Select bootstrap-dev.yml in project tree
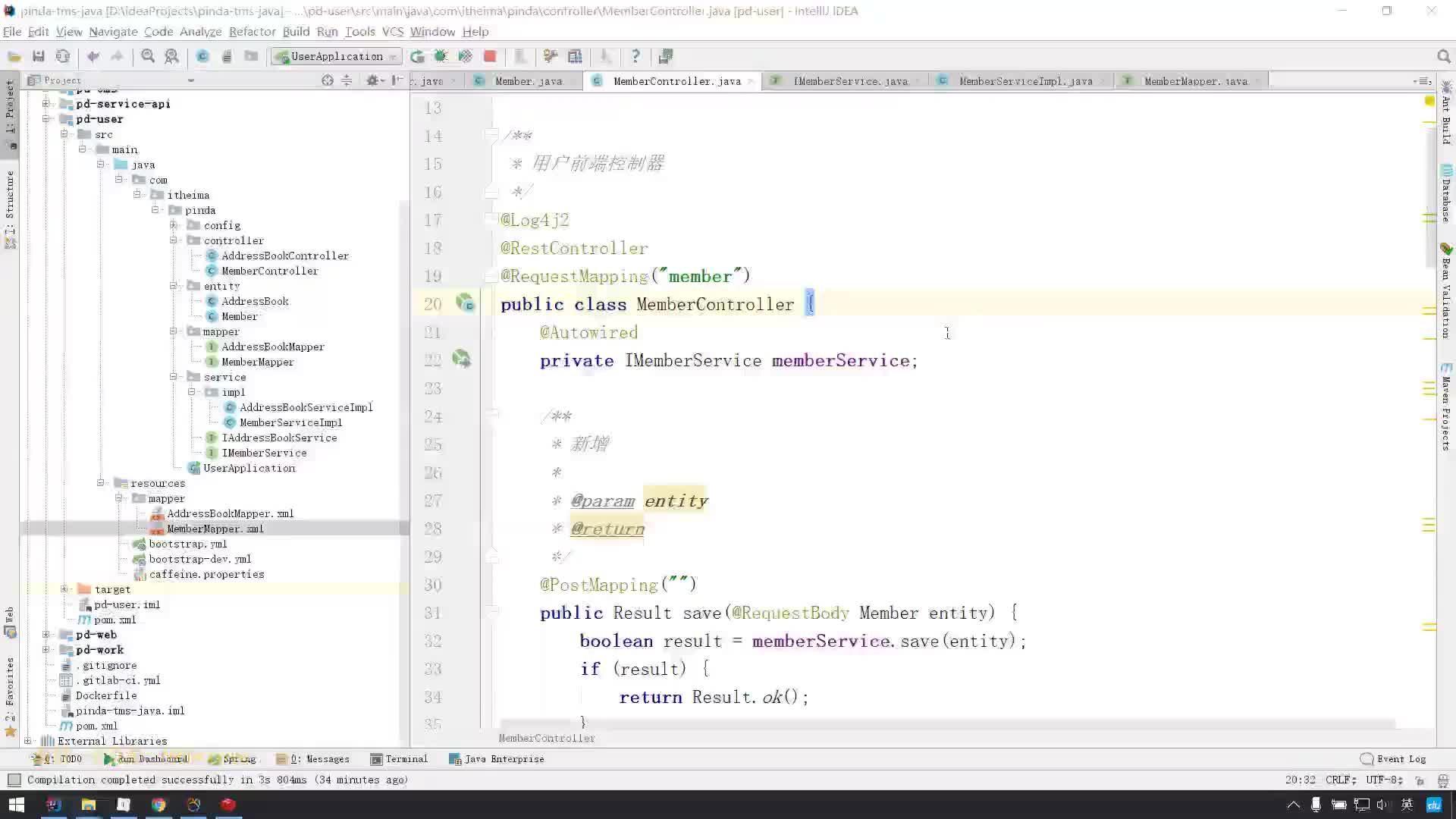1456x819 pixels. pos(199,559)
